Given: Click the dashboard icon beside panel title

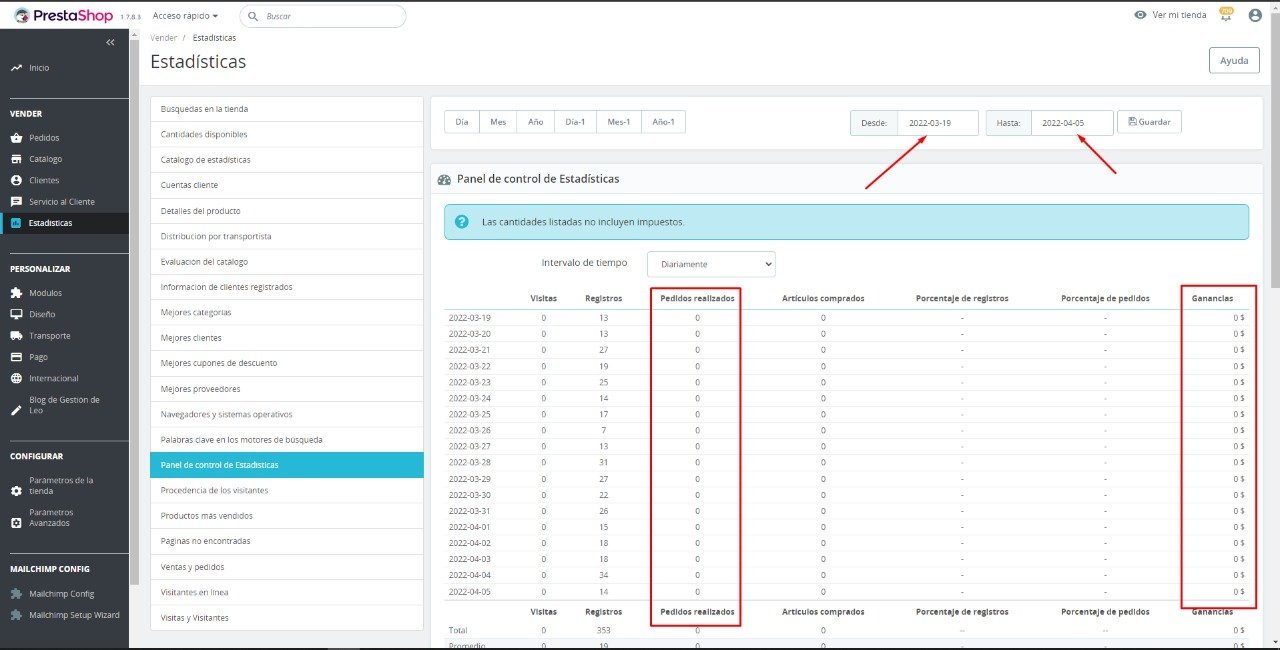Looking at the screenshot, I should pos(445,179).
